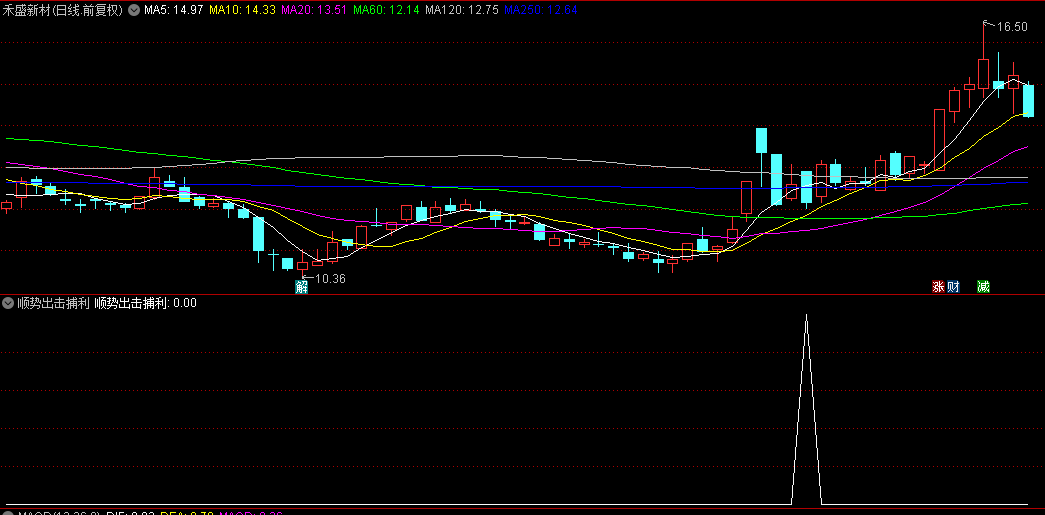The image size is (1045, 515).
Task: Click the peak of the indicator spike
Action: (x=806, y=316)
